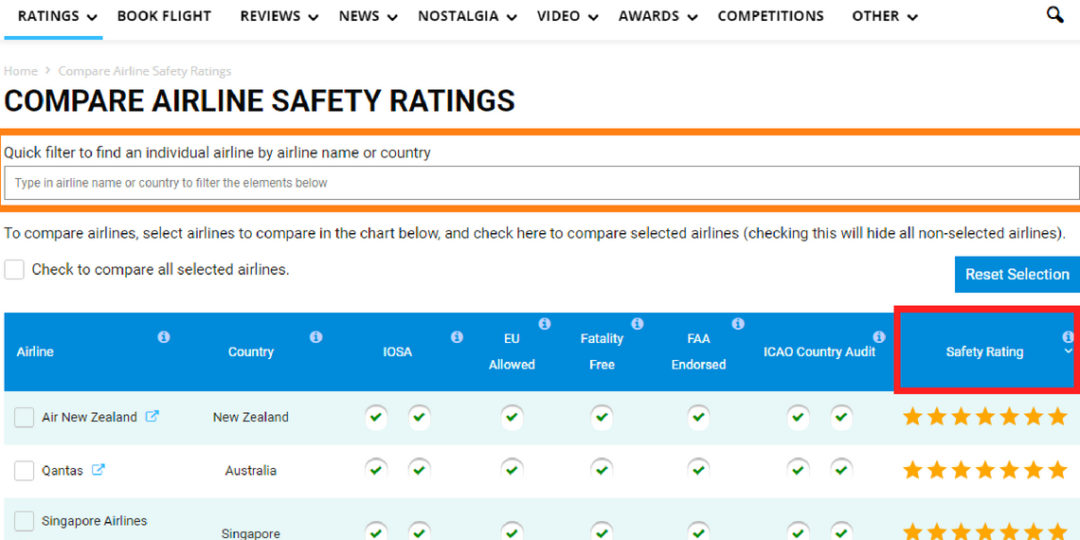Go to Book Flight menu item
1080x540 pixels.
164,16
